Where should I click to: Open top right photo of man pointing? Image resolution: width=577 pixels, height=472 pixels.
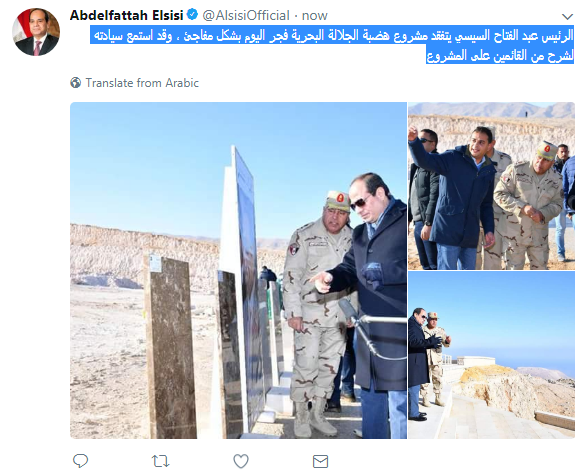click(x=491, y=186)
